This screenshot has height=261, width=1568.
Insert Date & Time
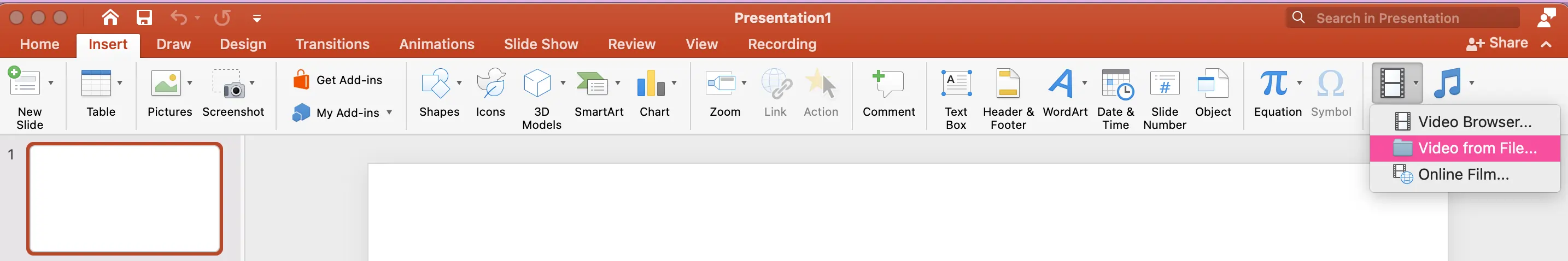(1116, 99)
